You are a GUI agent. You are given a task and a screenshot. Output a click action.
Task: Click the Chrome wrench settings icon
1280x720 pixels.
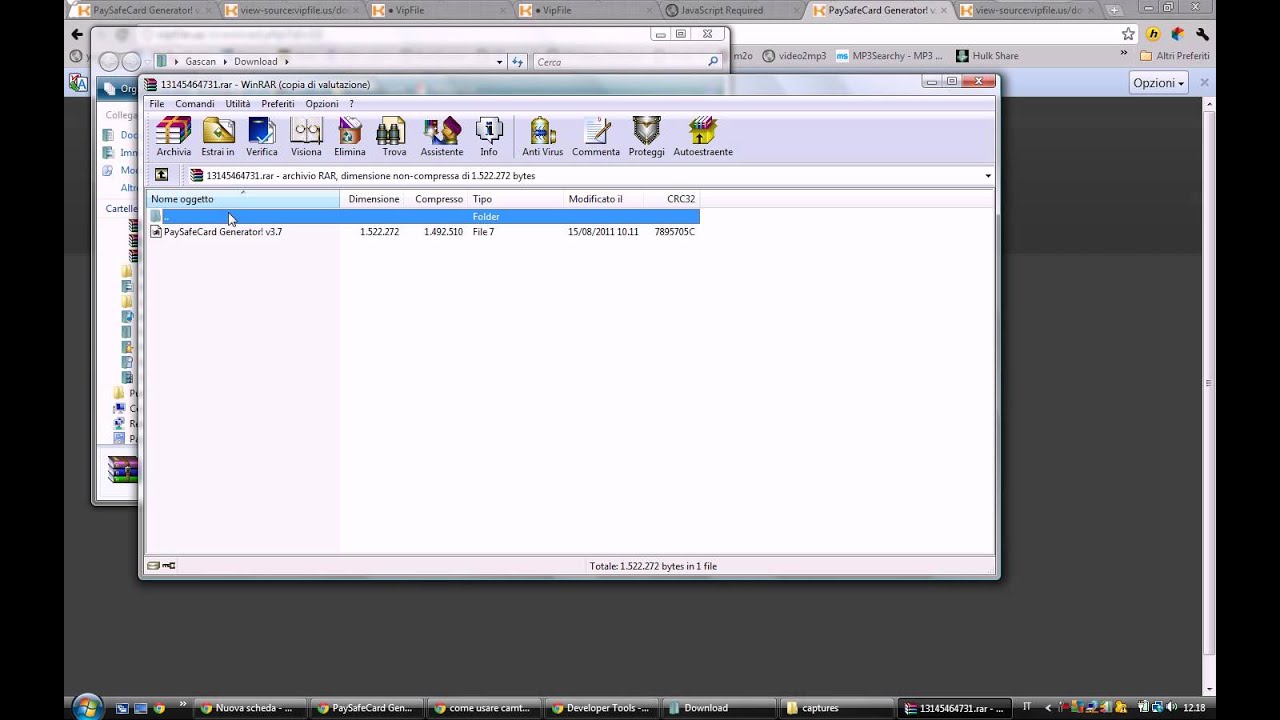point(1203,34)
